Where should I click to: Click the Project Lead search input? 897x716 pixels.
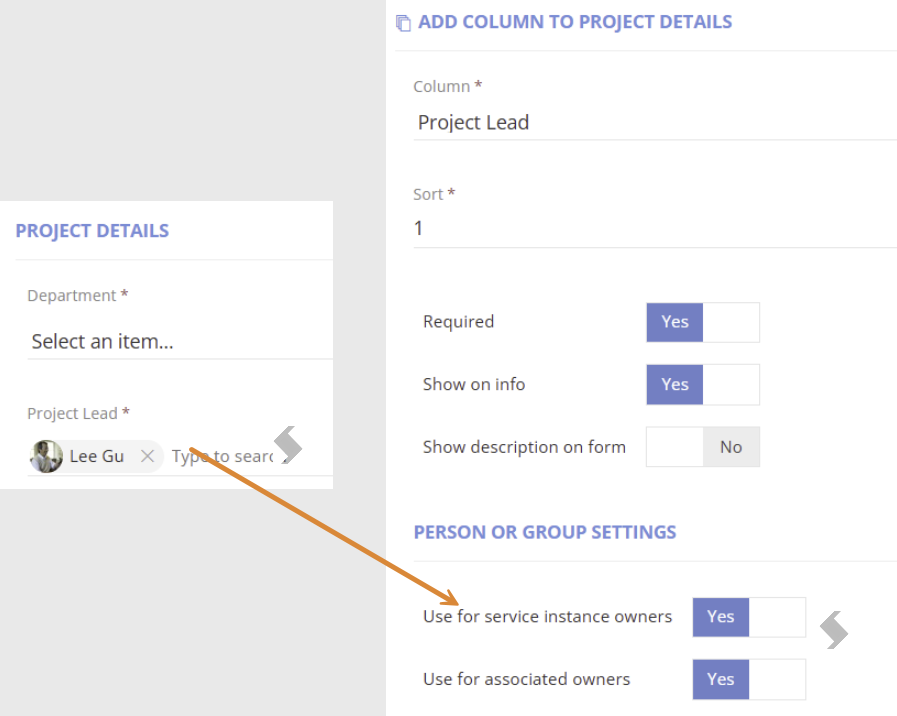click(x=223, y=456)
